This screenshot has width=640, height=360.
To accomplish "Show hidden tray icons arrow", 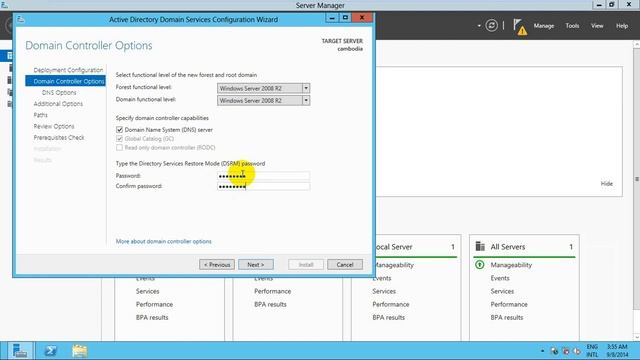I will pyautogui.click(x=542, y=351).
